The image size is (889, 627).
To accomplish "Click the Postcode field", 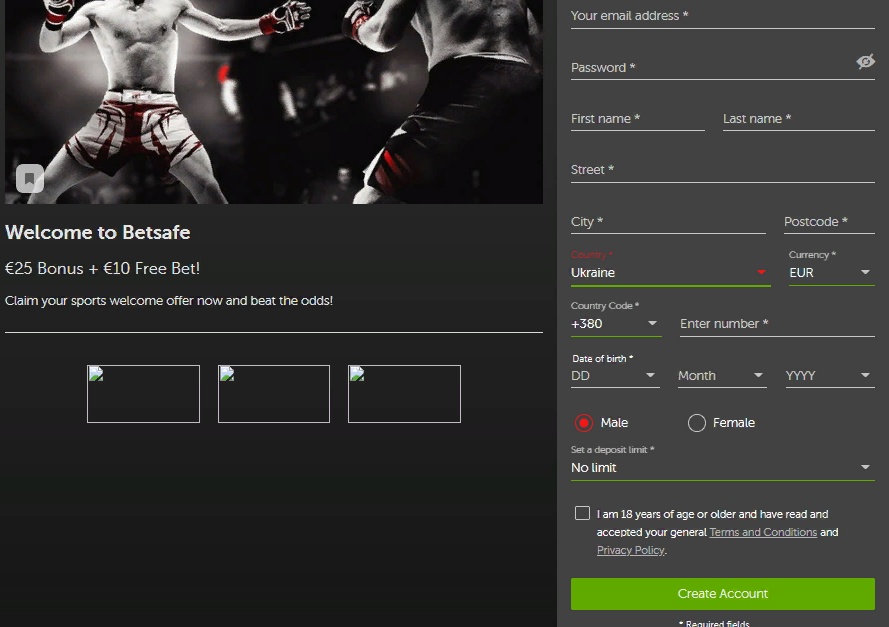I will pyautogui.click(x=829, y=222).
